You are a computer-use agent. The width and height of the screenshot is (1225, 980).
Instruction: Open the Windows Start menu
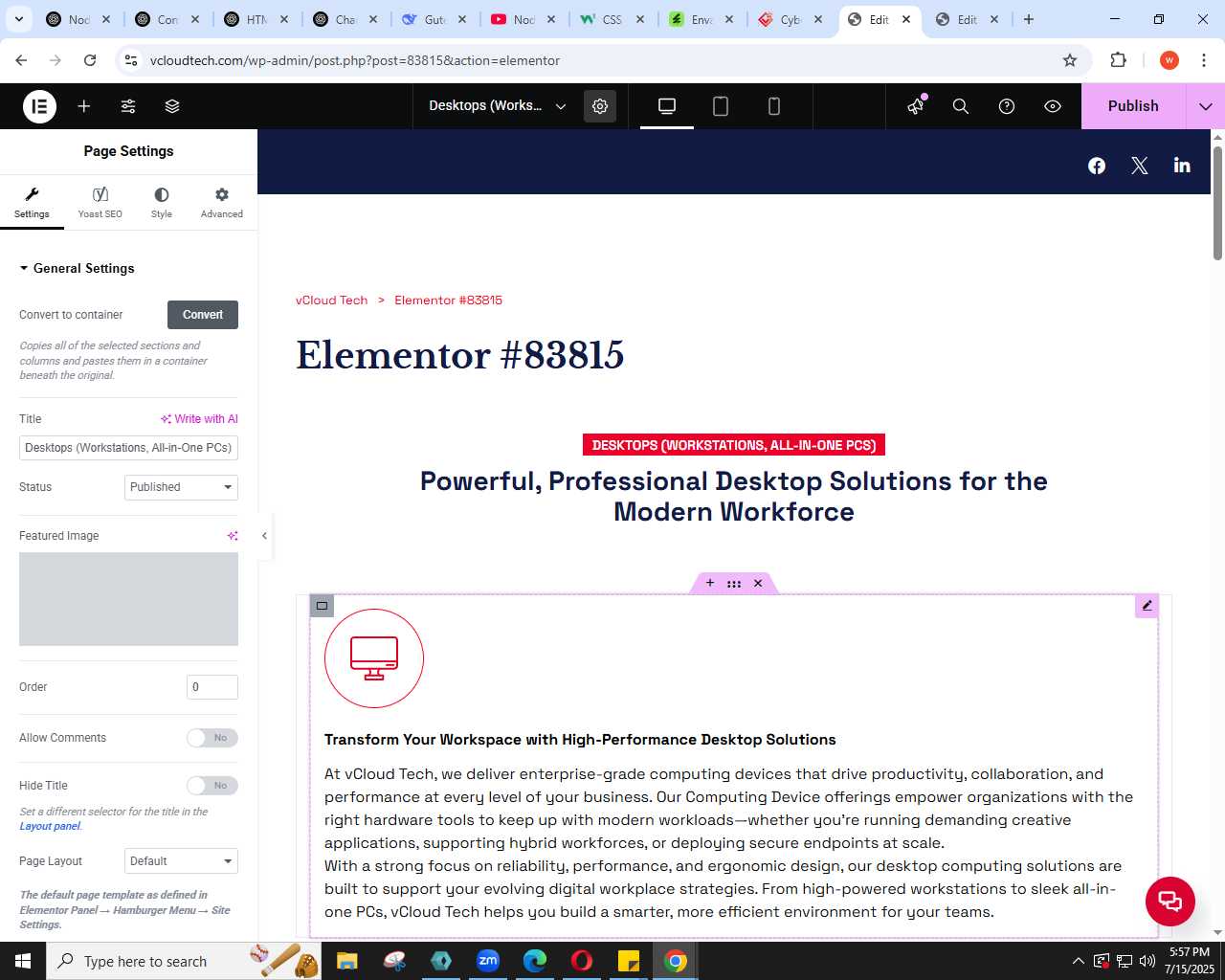(x=23, y=961)
